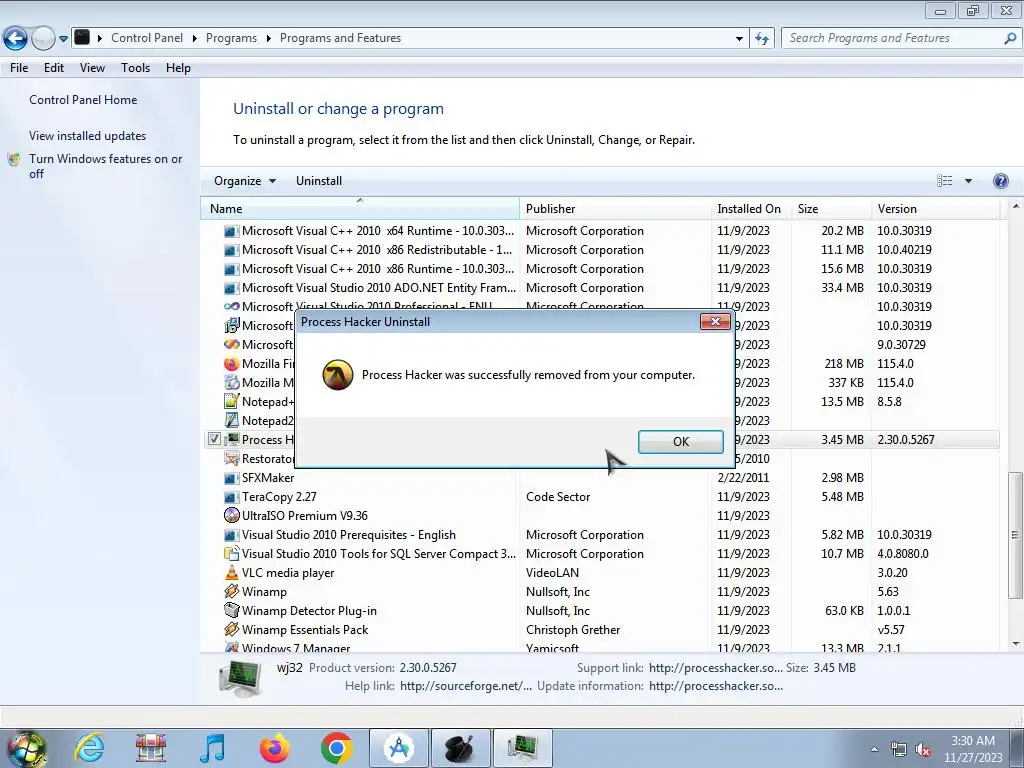The height and width of the screenshot is (768, 1024).
Task: Sort by the Installed On column
Action: (750, 209)
